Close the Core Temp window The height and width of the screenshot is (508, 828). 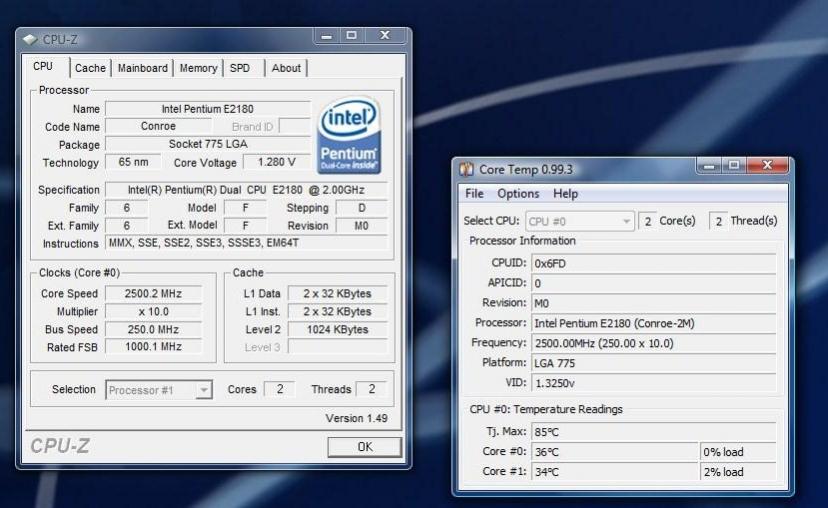(x=767, y=166)
